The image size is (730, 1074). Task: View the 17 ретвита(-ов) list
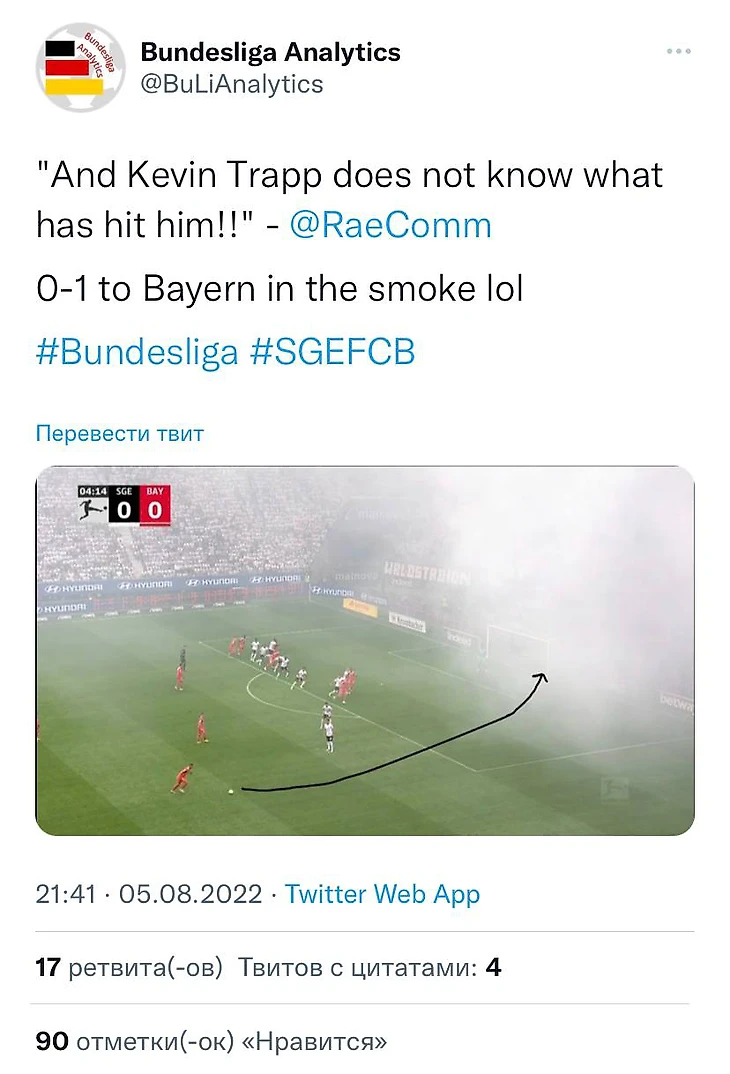pos(129,968)
